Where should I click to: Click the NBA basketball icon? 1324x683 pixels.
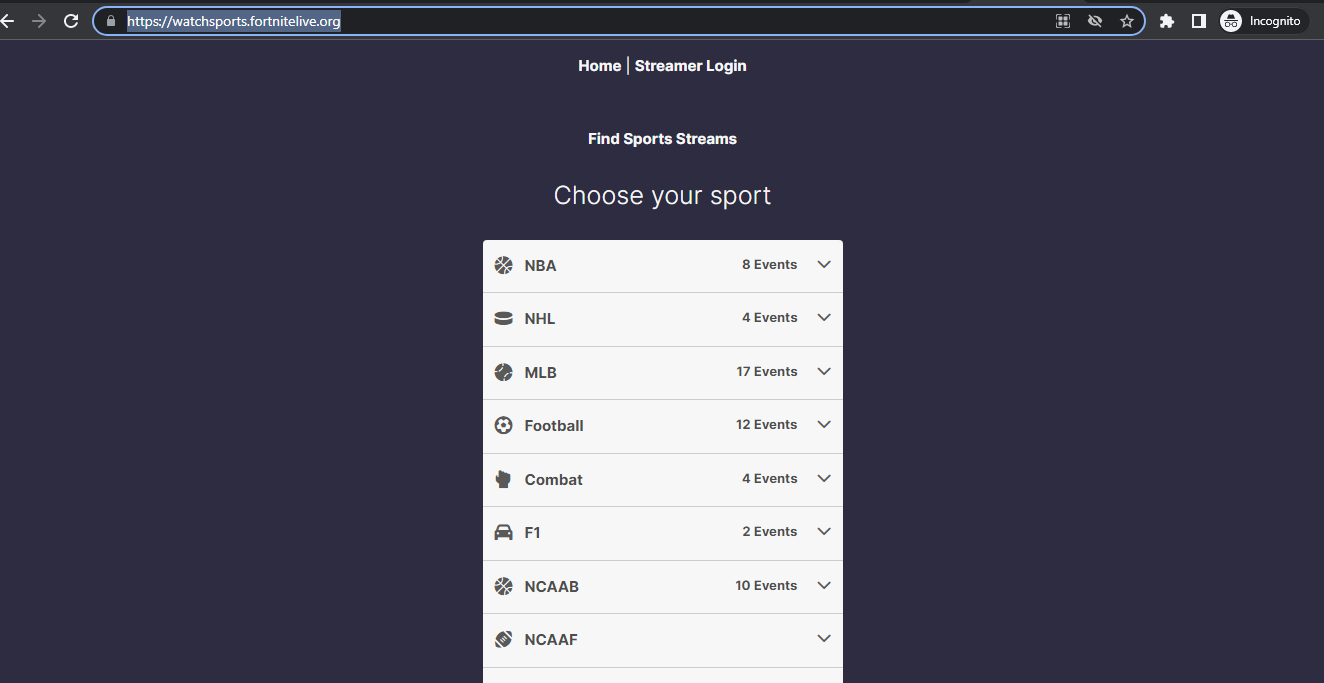click(x=503, y=265)
